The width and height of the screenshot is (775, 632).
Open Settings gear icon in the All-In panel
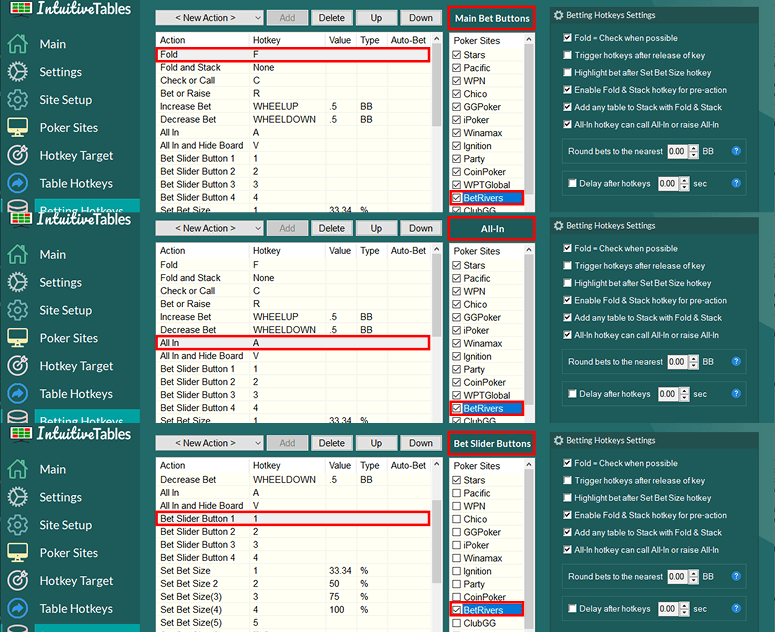pyautogui.click(x=17, y=282)
